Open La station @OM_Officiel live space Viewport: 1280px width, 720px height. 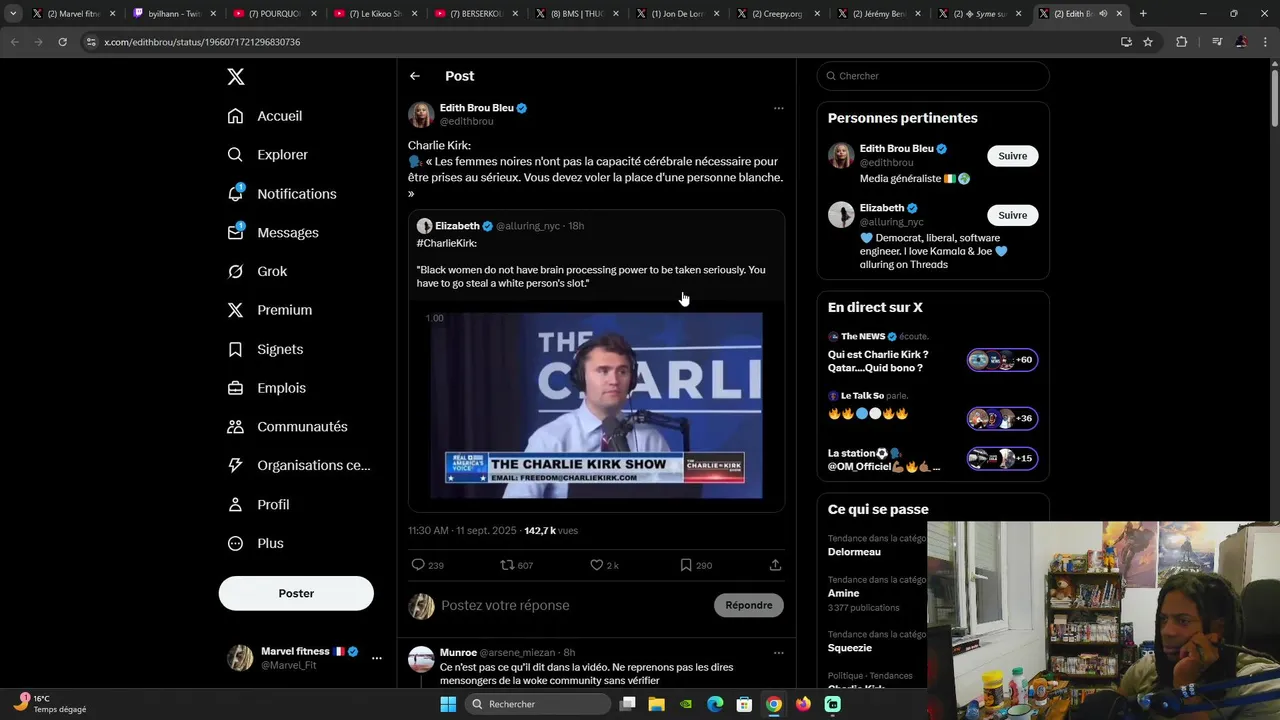[x=933, y=459]
